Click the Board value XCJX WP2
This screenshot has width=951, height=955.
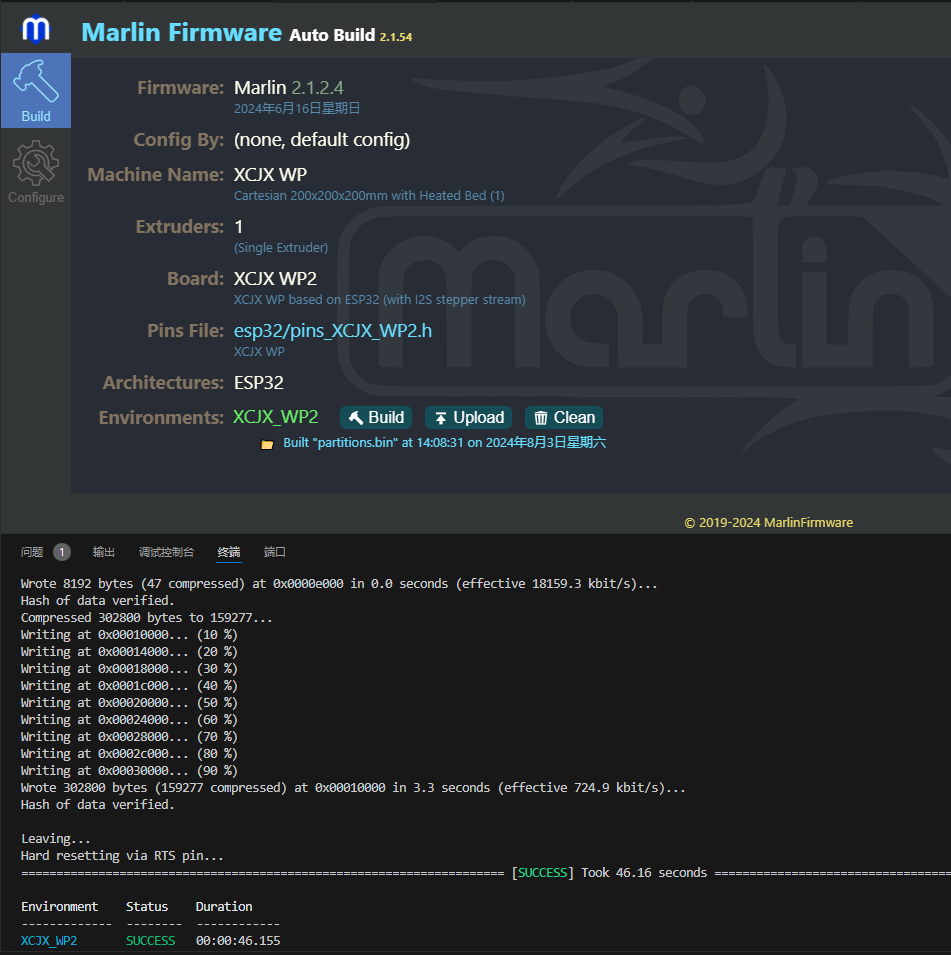[x=275, y=279]
